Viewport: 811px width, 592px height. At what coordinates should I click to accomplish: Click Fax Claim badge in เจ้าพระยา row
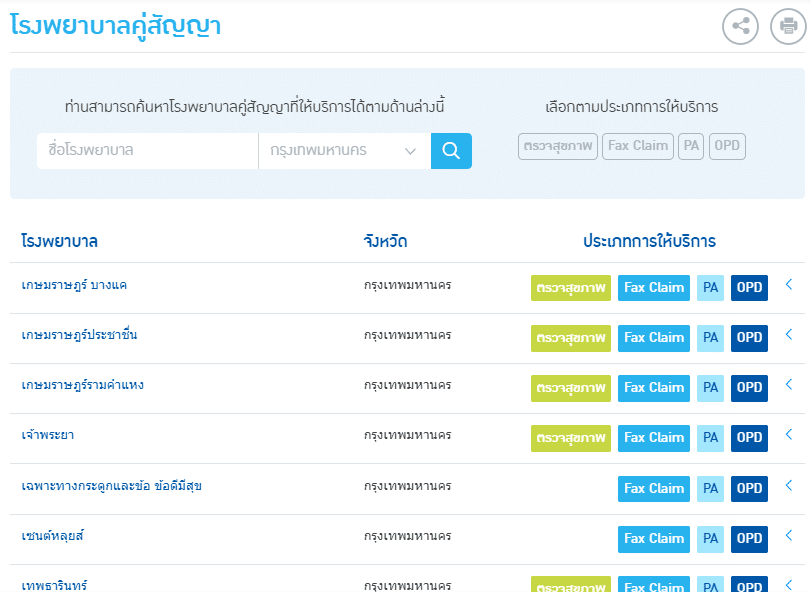click(654, 438)
